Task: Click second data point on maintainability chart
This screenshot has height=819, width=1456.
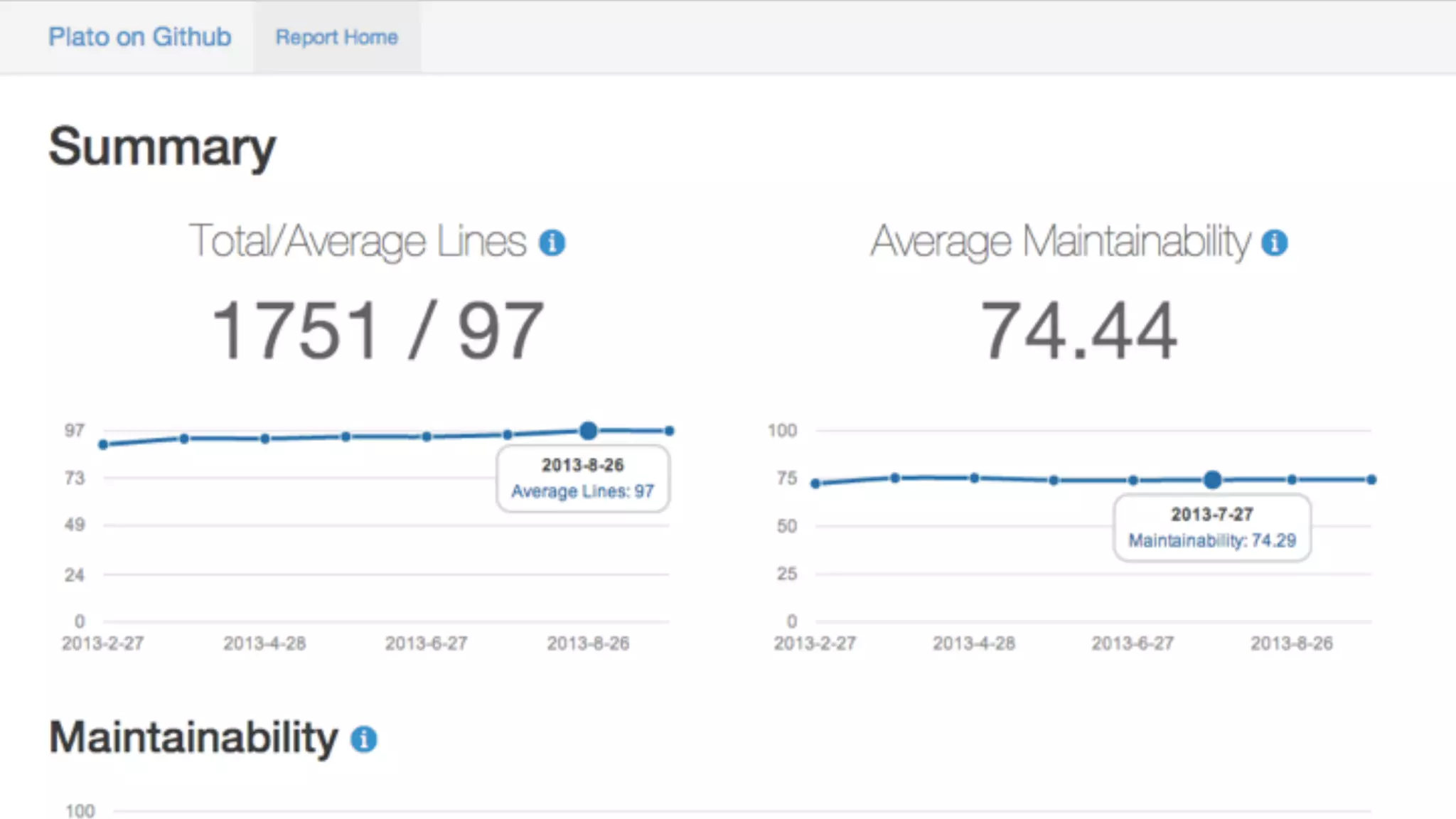Action: pyautogui.click(x=895, y=478)
